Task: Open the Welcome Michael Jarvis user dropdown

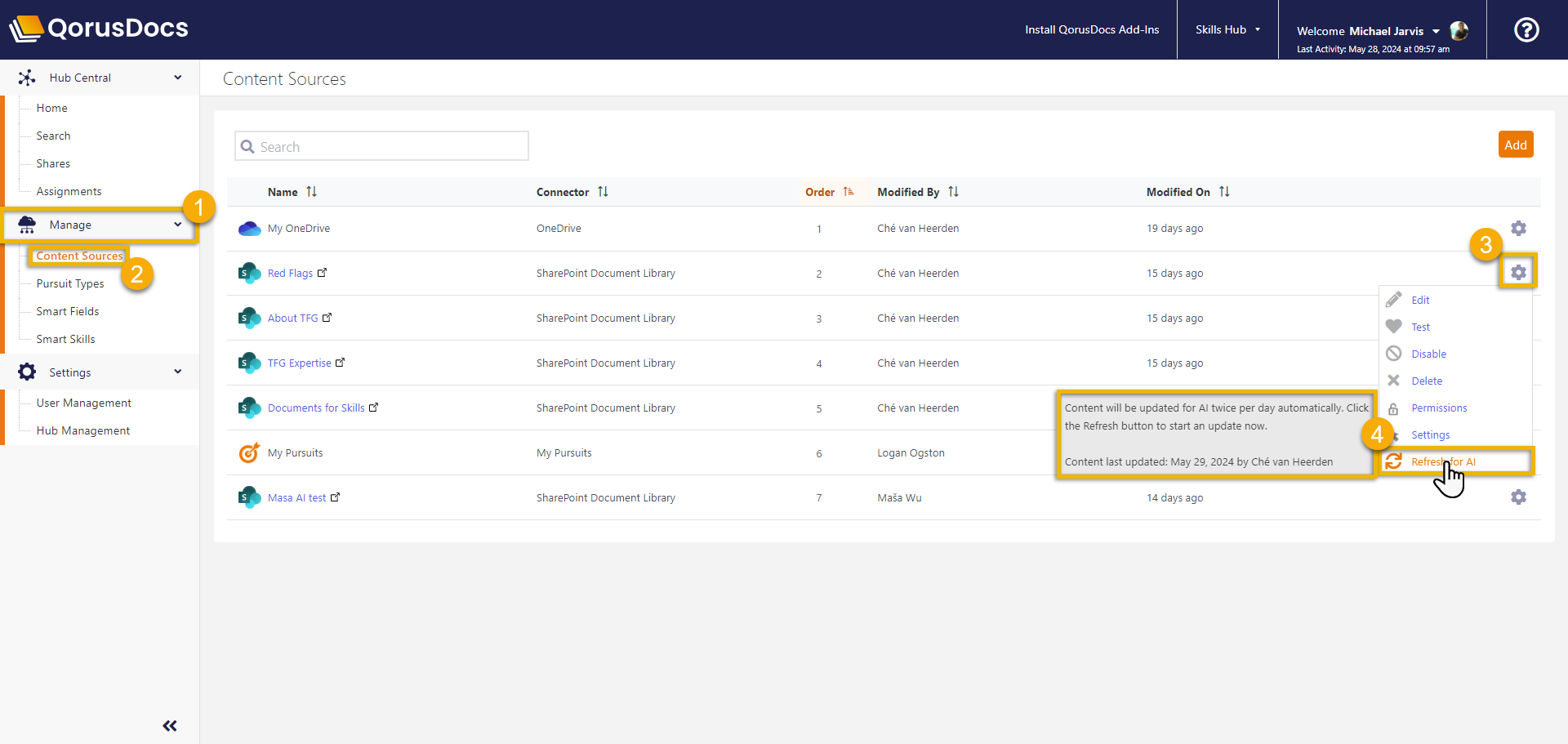Action: (x=1368, y=31)
